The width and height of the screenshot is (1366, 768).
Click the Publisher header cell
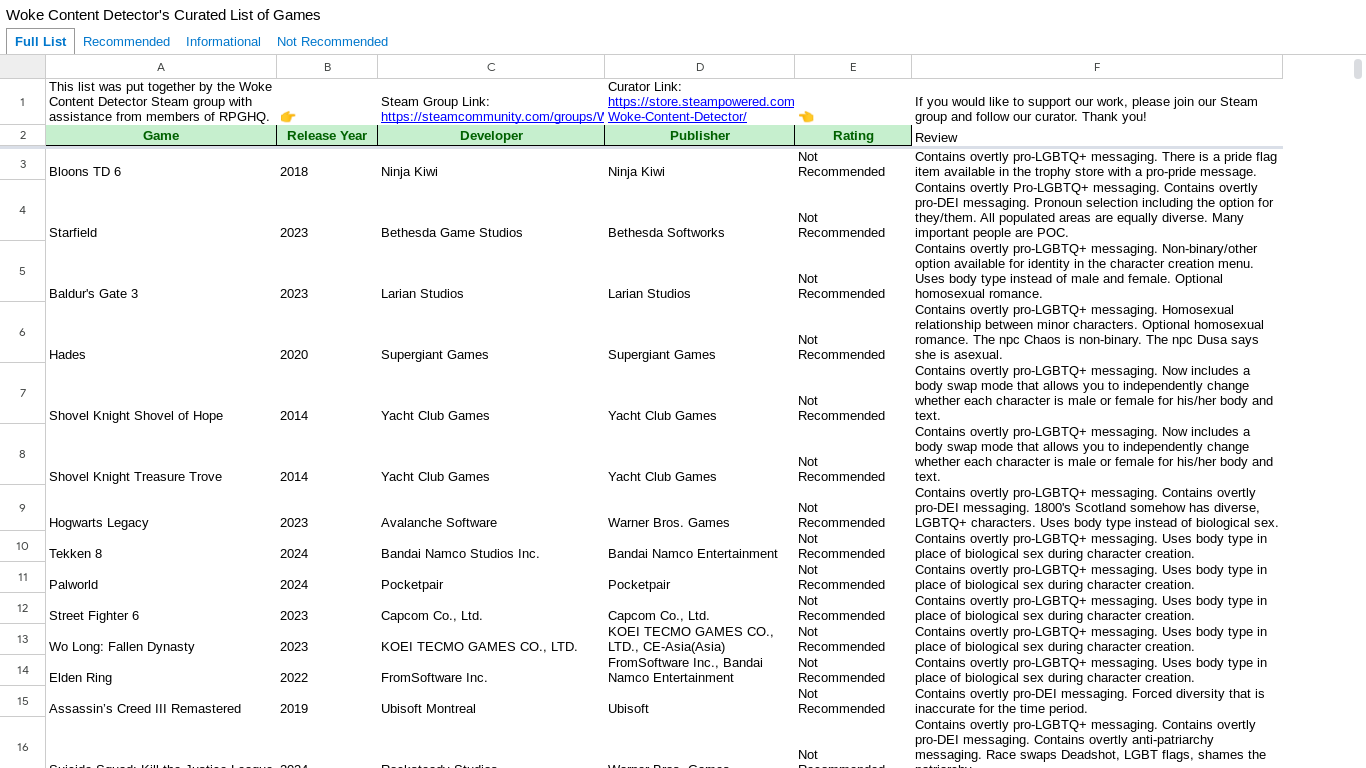[x=700, y=136]
